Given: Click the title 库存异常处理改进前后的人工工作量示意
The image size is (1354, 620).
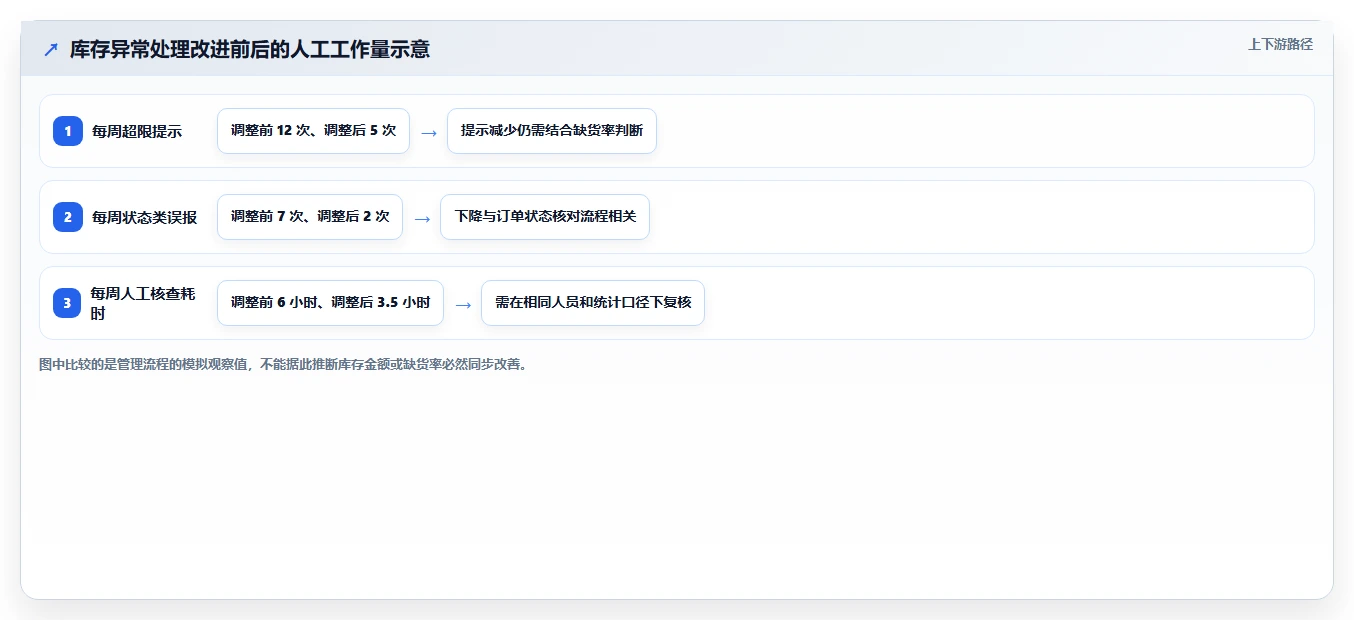Looking at the screenshot, I should [x=250, y=49].
